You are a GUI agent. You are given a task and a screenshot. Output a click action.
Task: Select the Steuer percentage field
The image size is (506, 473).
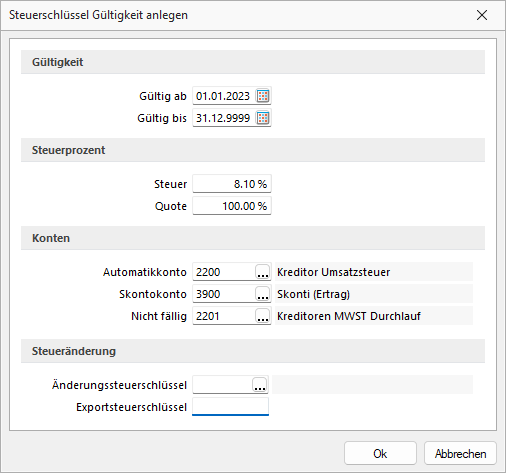[x=232, y=184]
